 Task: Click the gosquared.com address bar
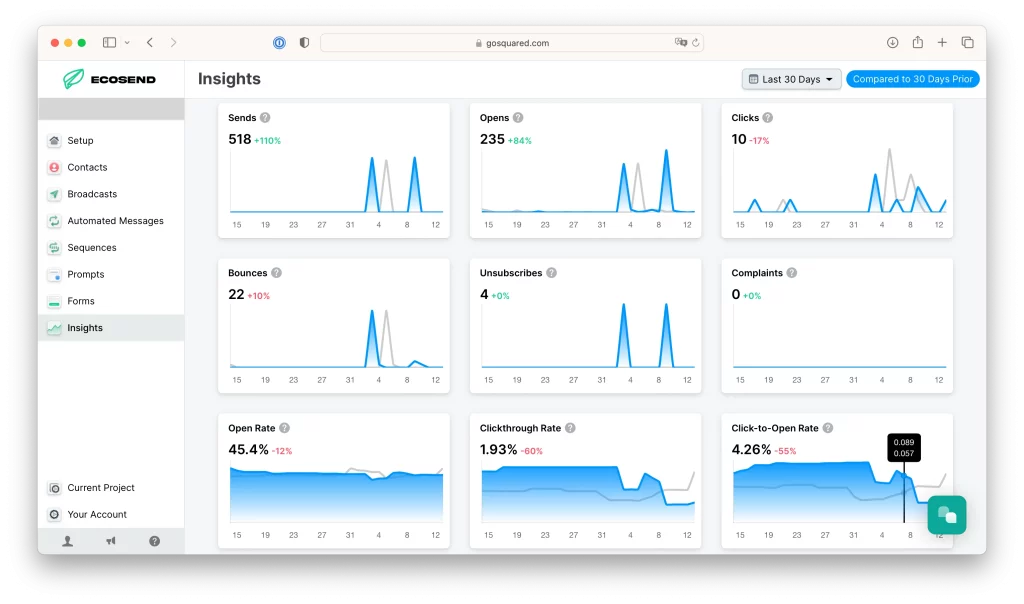(x=511, y=43)
